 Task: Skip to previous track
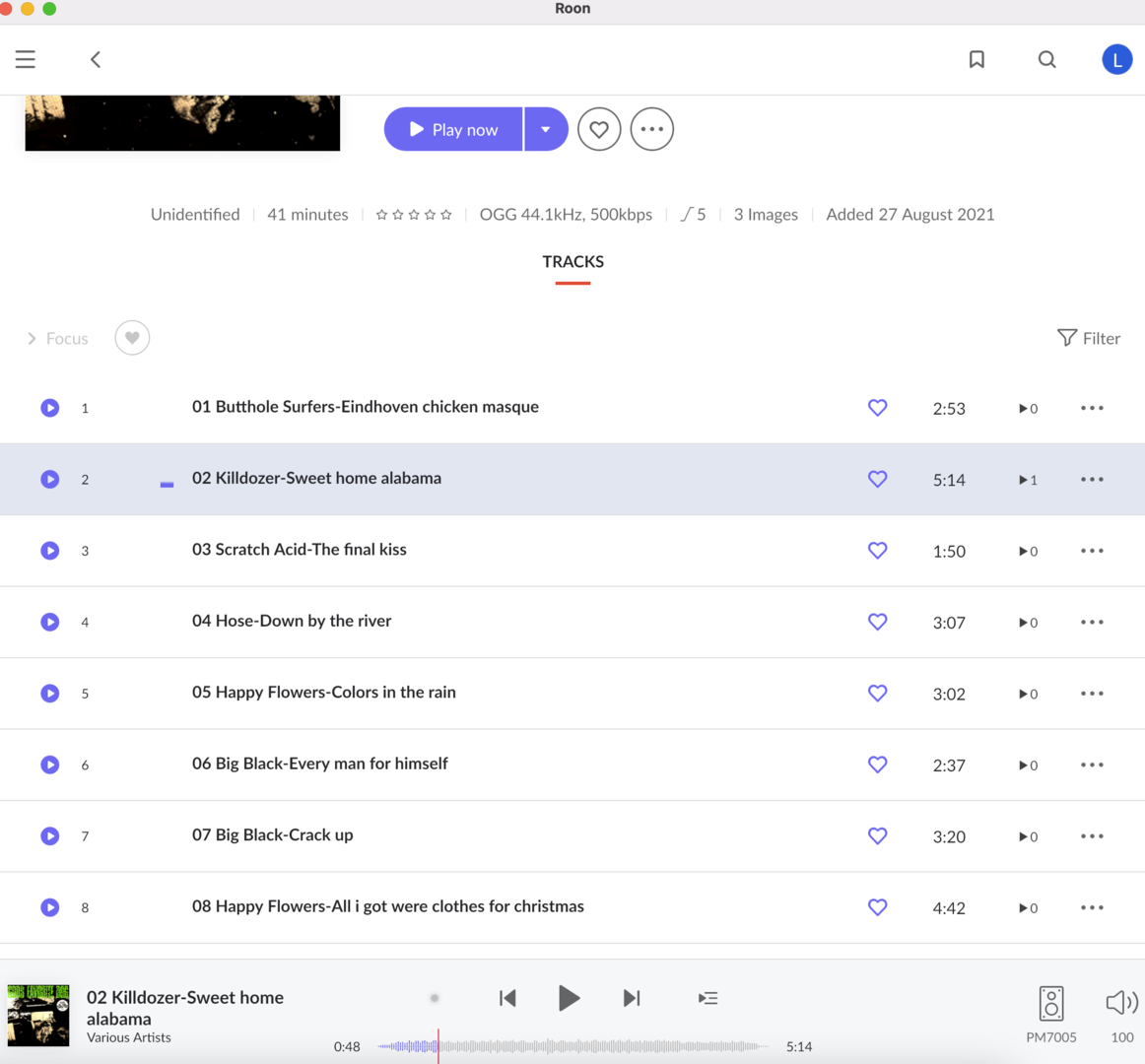pyautogui.click(x=508, y=998)
